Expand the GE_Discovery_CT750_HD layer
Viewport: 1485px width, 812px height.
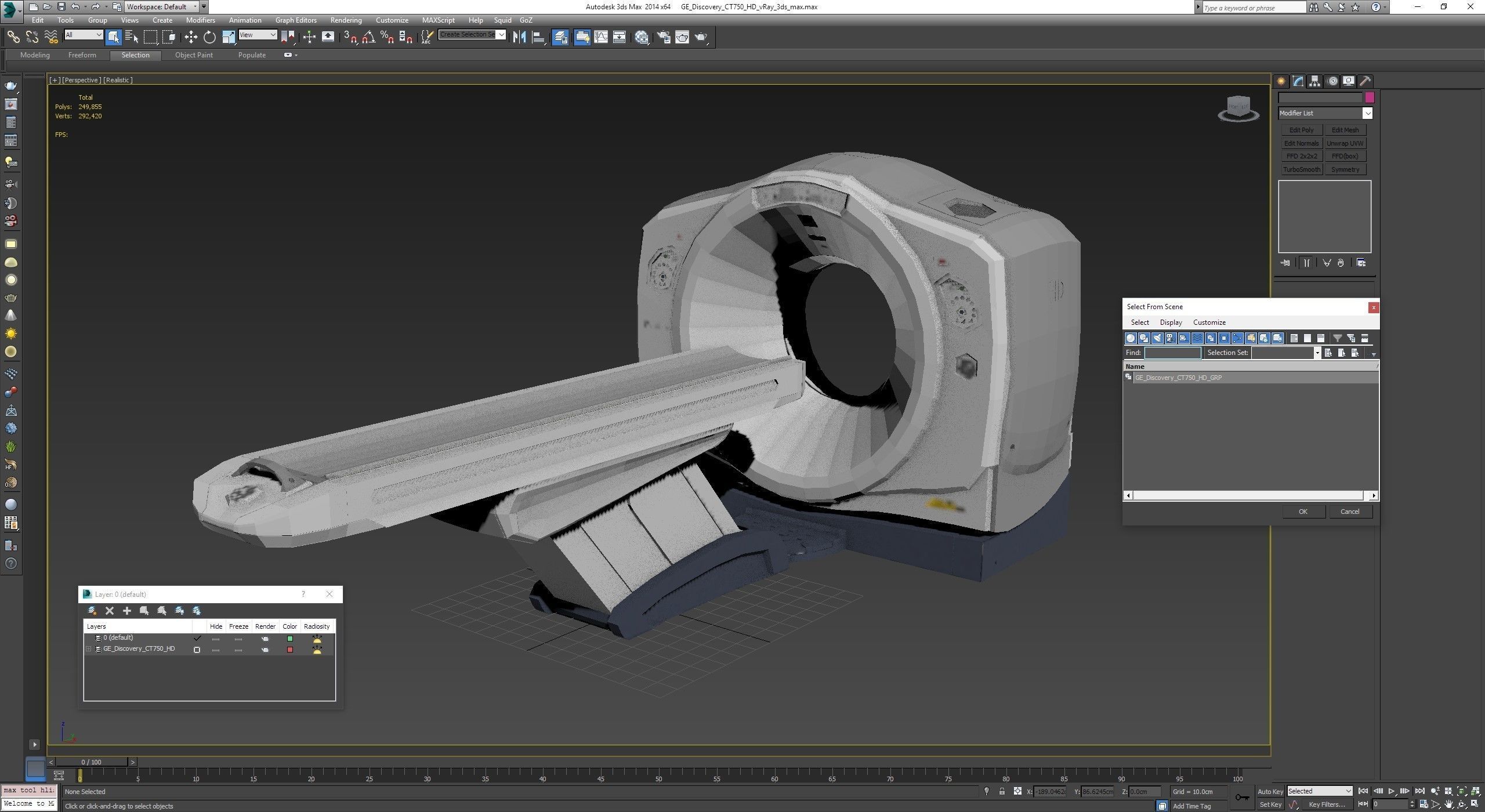click(x=88, y=649)
